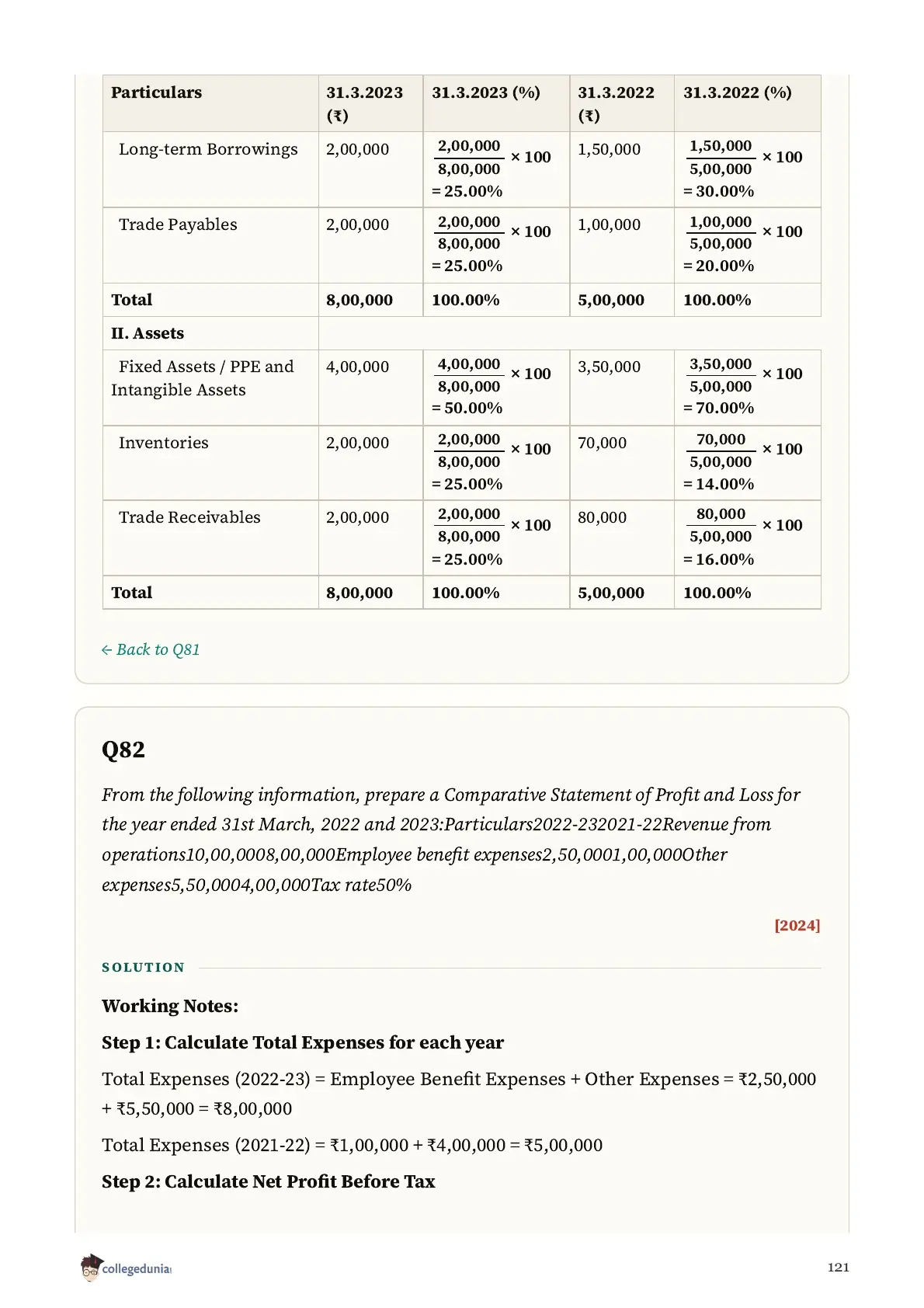The image size is (924, 1308).
Task: Click the Particulars column header
Action: 156,92
